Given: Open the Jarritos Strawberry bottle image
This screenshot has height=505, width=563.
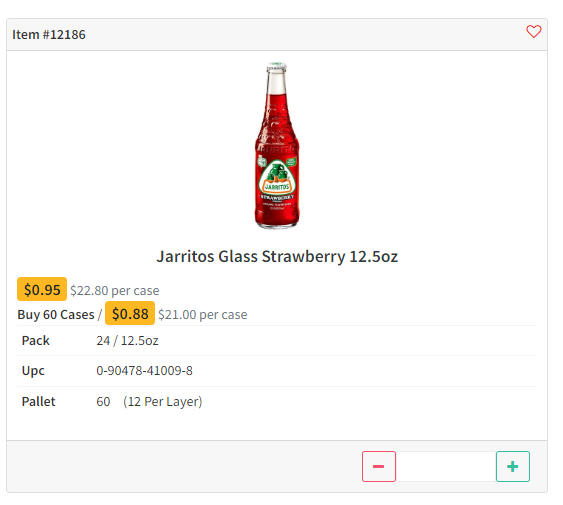Looking at the screenshot, I should click(277, 145).
